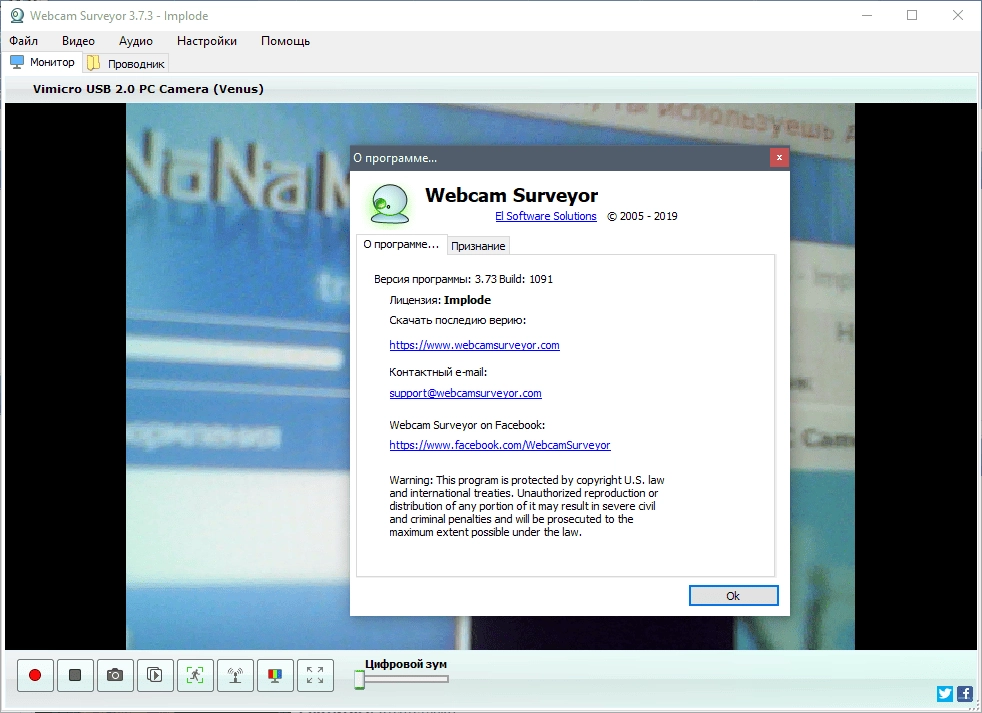The width and height of the screenshot is (982, 713).
Task: Open the Настройки menu
Action: (207, 41)
